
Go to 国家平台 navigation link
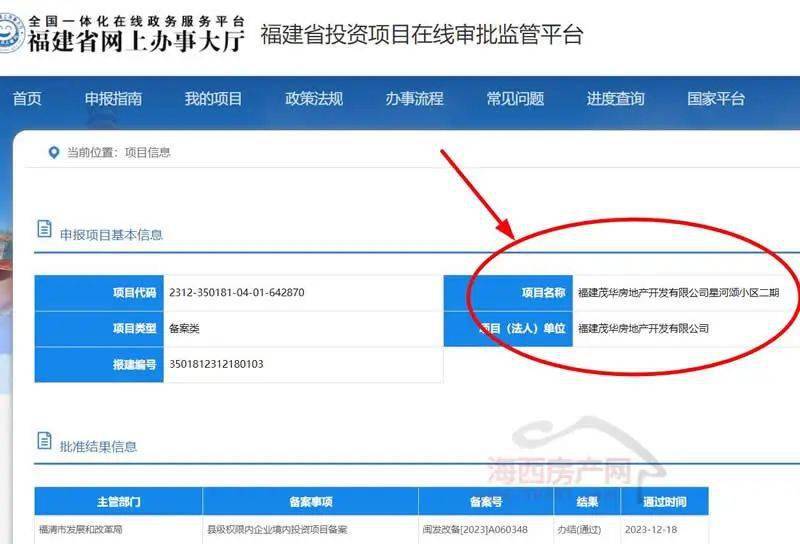716,98
